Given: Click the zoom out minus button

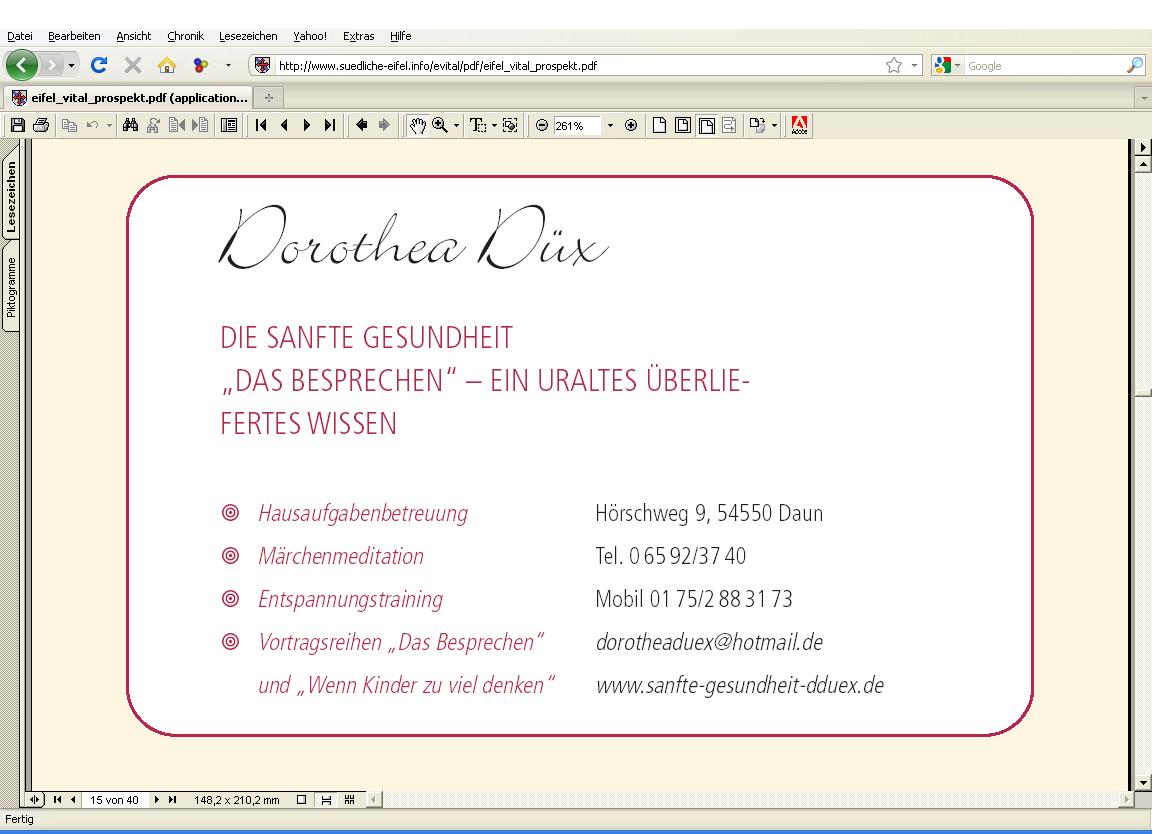Looking at the screenshot, I should [x=542, y=125].
